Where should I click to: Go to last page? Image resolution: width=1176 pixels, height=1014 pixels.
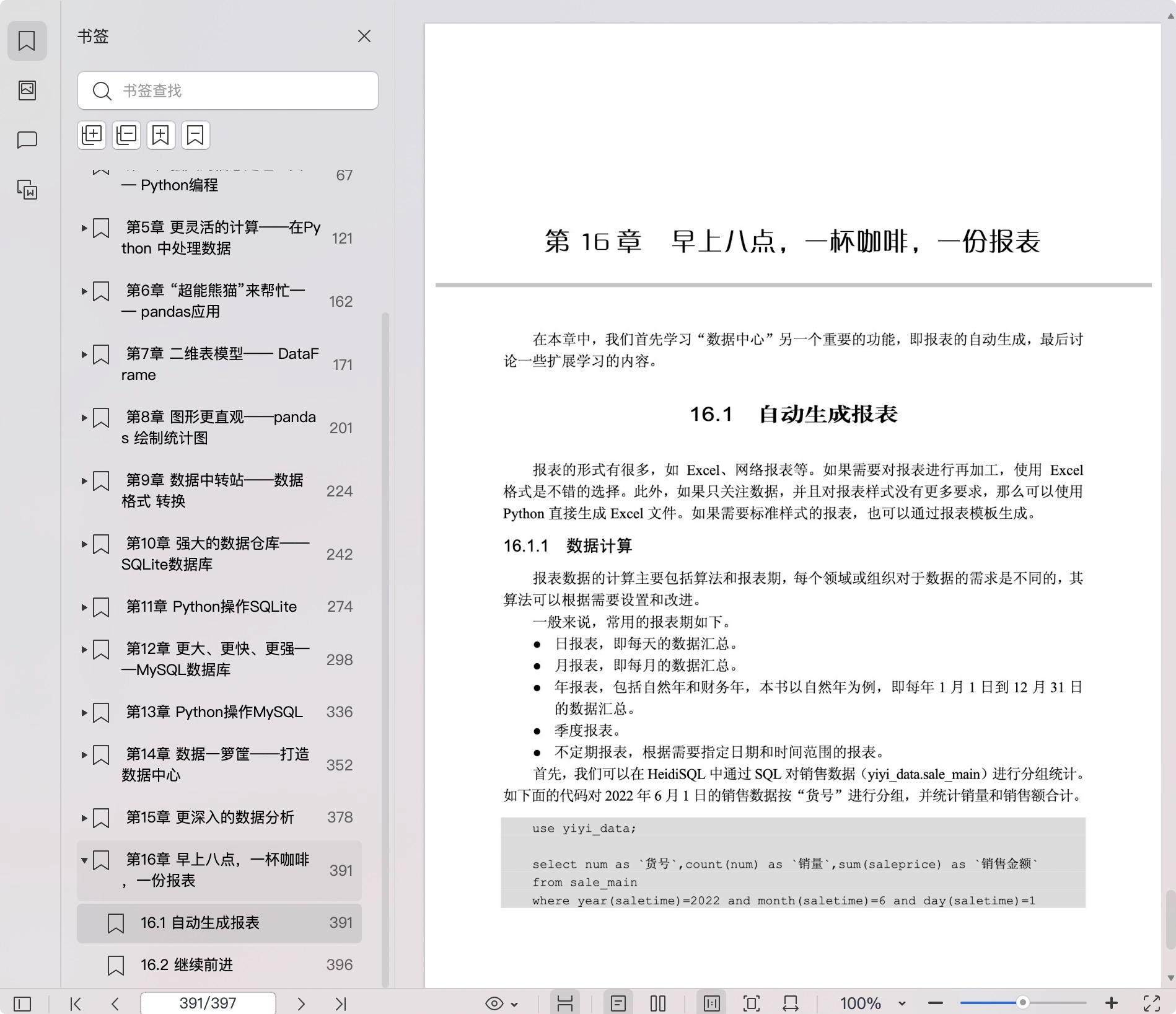341,1003
